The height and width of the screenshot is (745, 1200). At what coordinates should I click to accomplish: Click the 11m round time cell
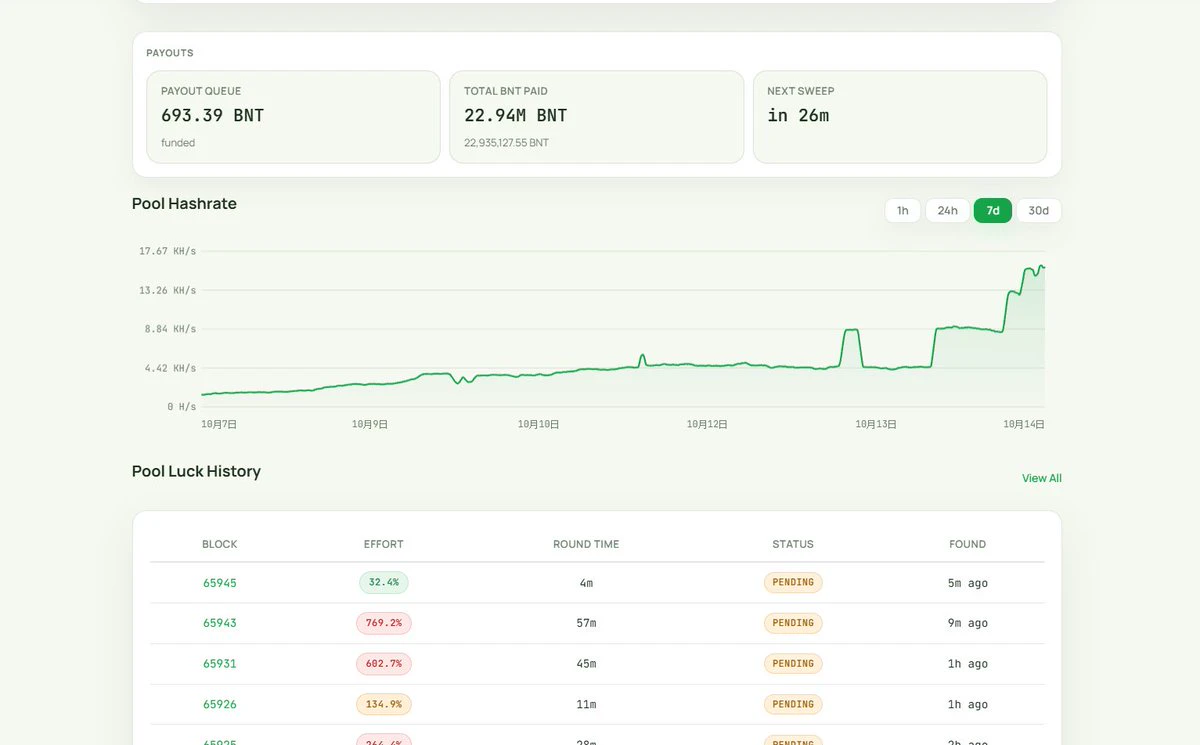click(x=586, y=704)
